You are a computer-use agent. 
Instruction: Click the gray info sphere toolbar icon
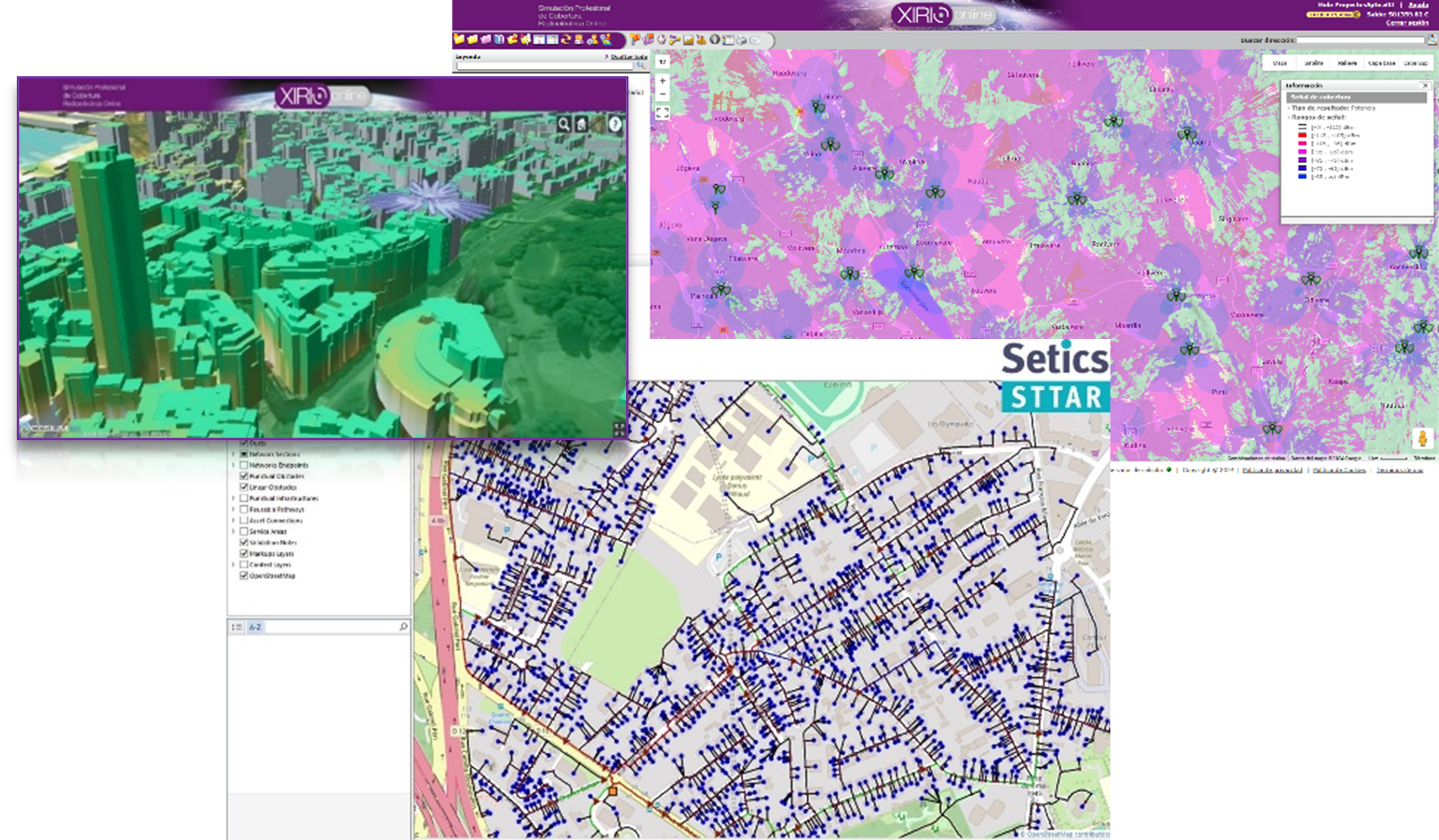tap(714, 39)
